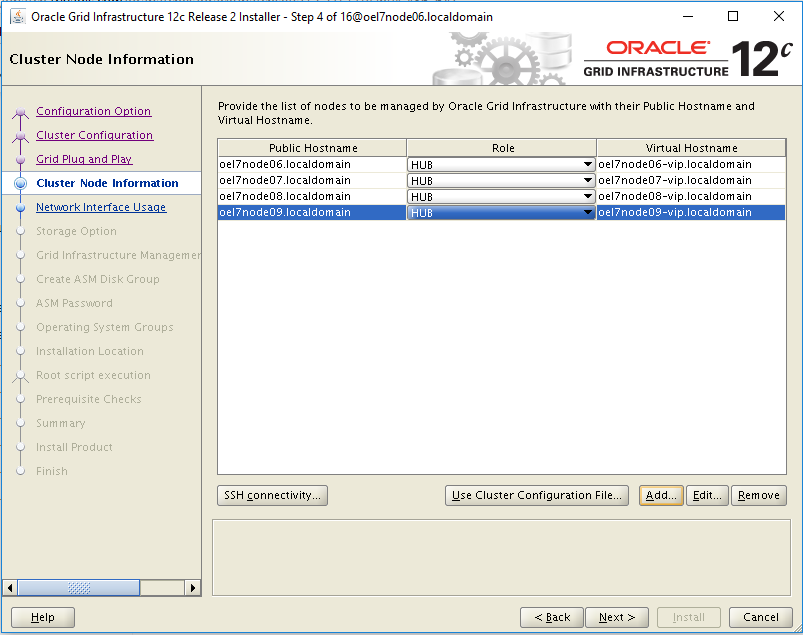Open Role dropdown for oel7node08
This screenshot has width=803, height=635.
(588, 197)
